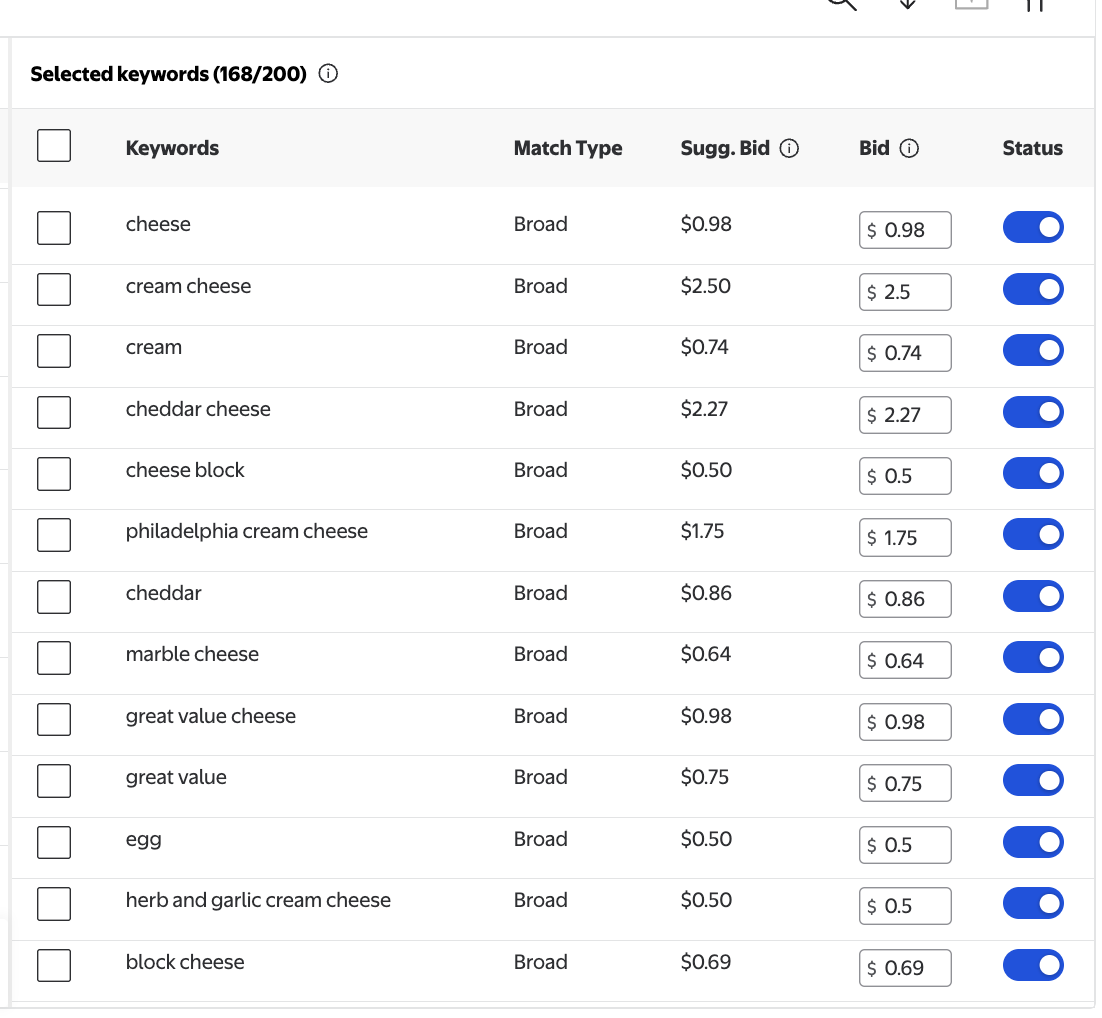Viewport: 1102px width, 1018px height.
Task: Switch off cheddar cheese status toggle
Action: pyautogui.click(x=1033, y=412)
